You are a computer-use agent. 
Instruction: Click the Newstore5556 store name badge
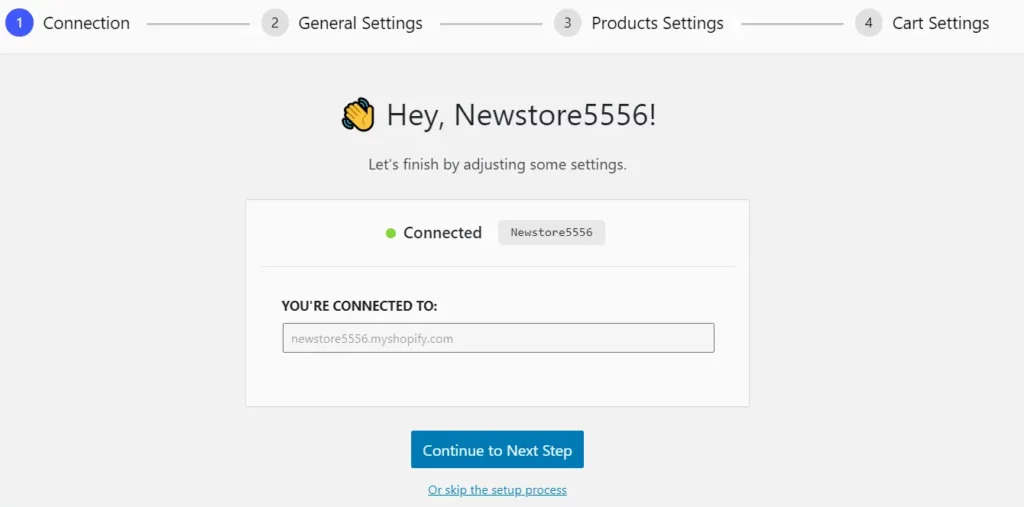pos(551,233)
